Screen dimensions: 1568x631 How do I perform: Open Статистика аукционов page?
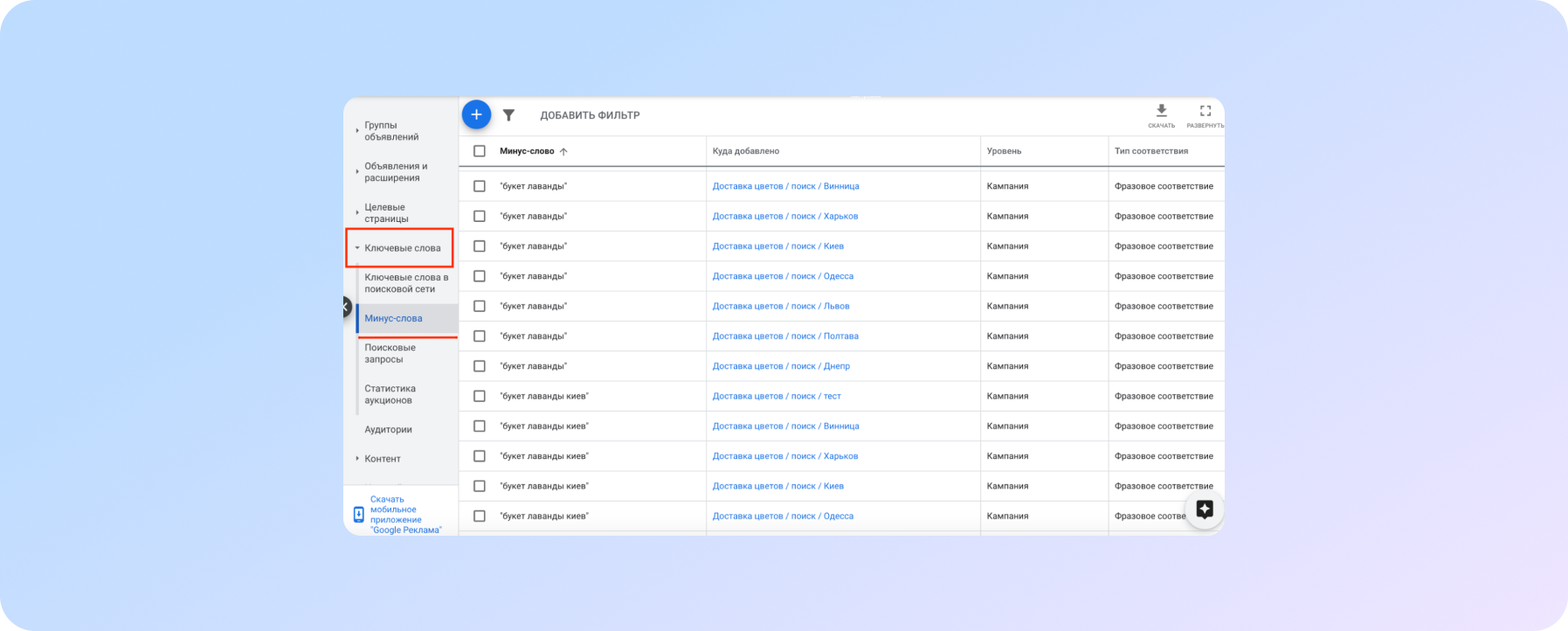pyautogui.click(x=390, y=394)
